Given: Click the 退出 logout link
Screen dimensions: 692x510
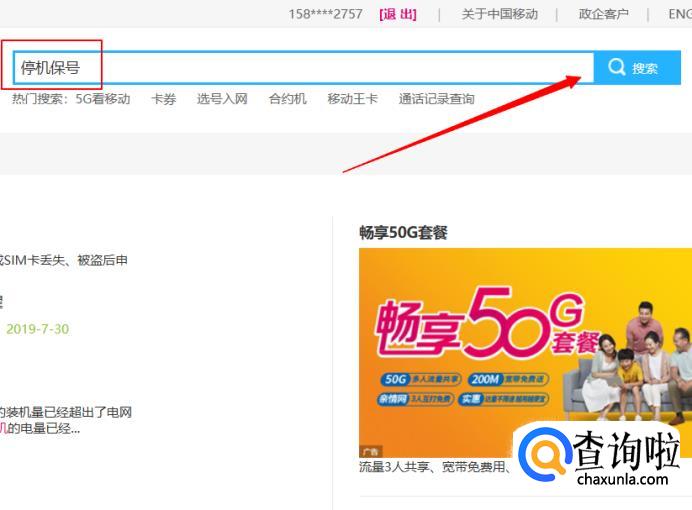Looking at the screenshot, I should (398, 14).
